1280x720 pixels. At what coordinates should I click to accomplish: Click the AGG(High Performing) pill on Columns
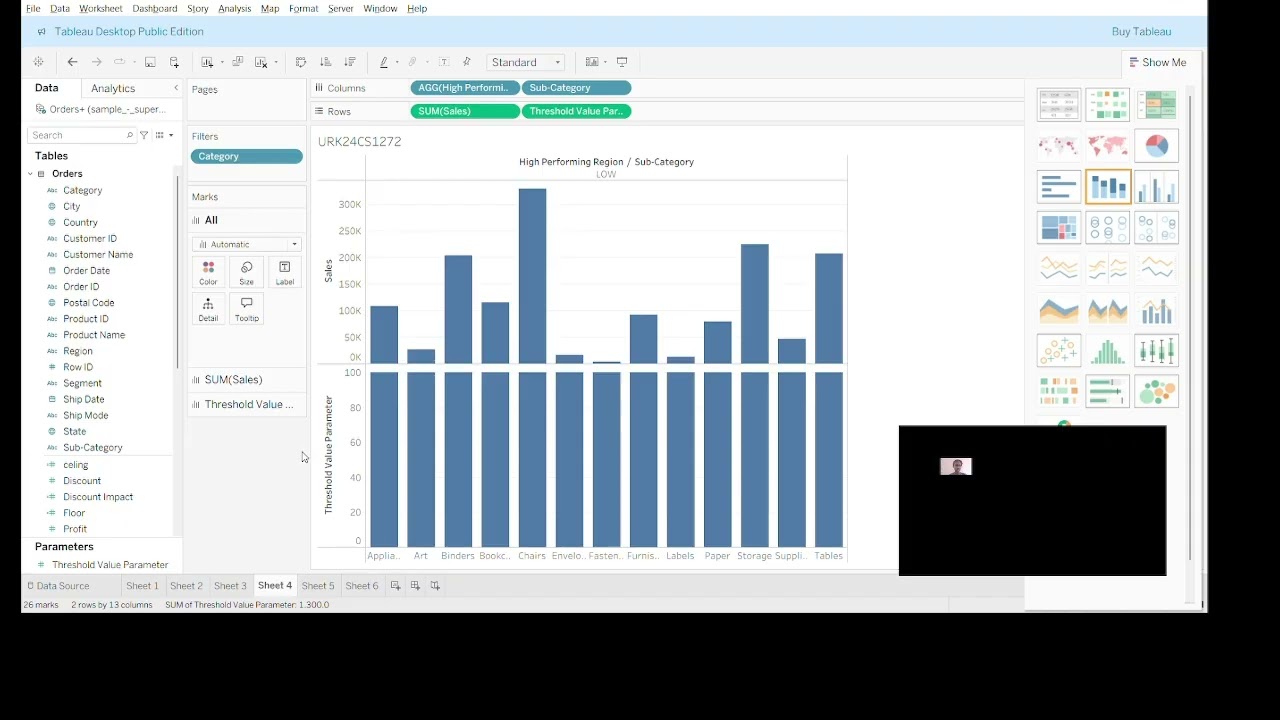click(x=465, y=88)
